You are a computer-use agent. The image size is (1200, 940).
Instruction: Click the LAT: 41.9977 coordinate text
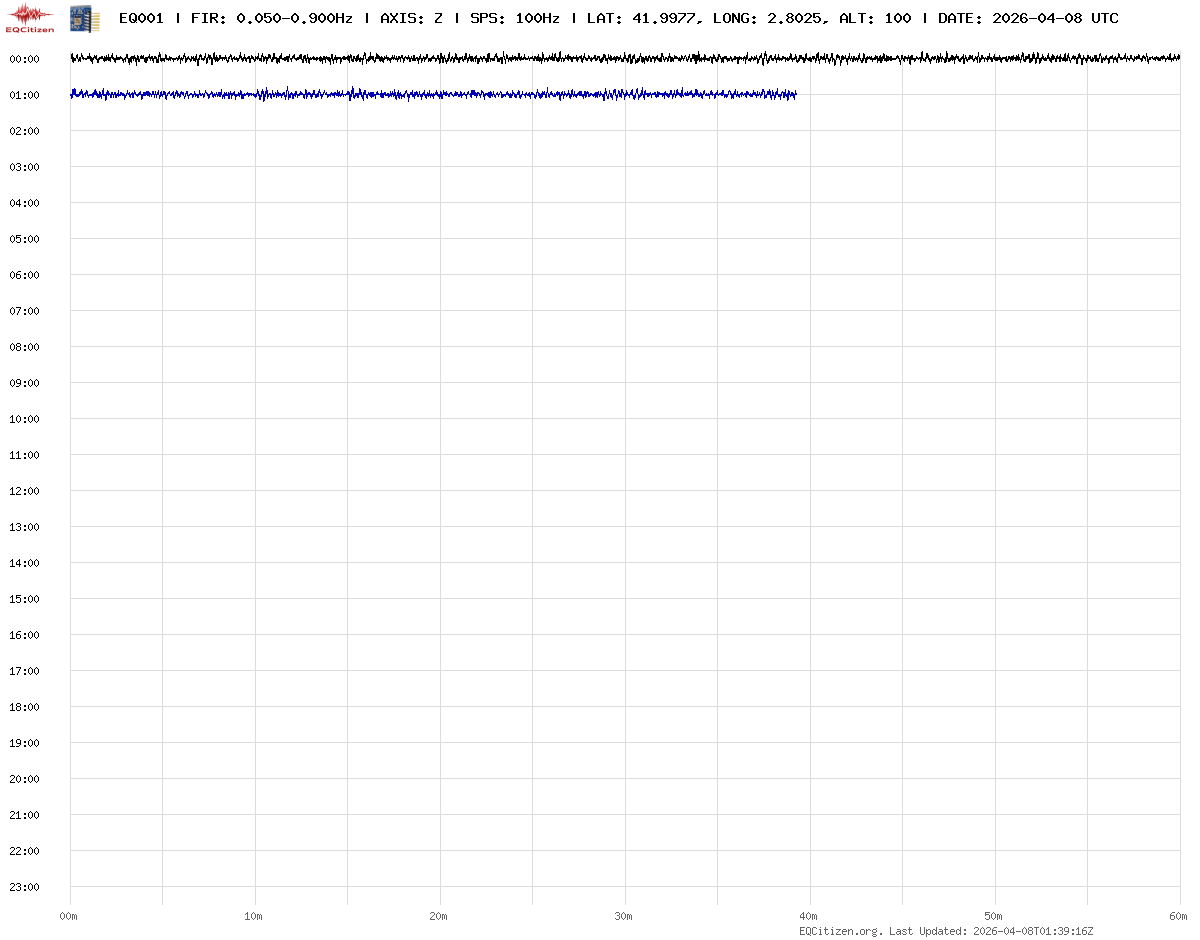[x=641, y=18]
